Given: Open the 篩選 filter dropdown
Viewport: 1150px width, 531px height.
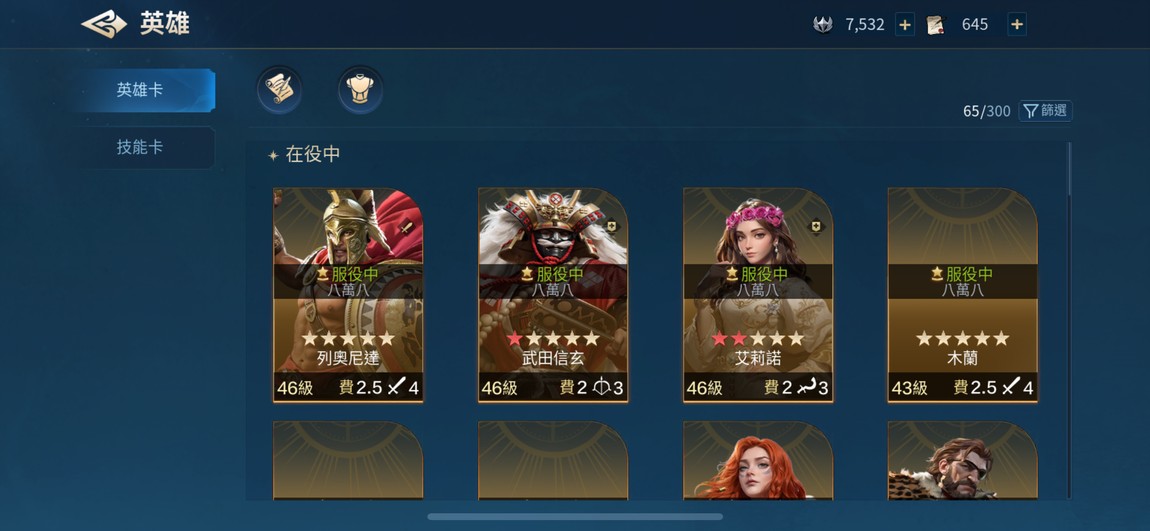Looking at the screenshot, I should tap(1045, 111).
